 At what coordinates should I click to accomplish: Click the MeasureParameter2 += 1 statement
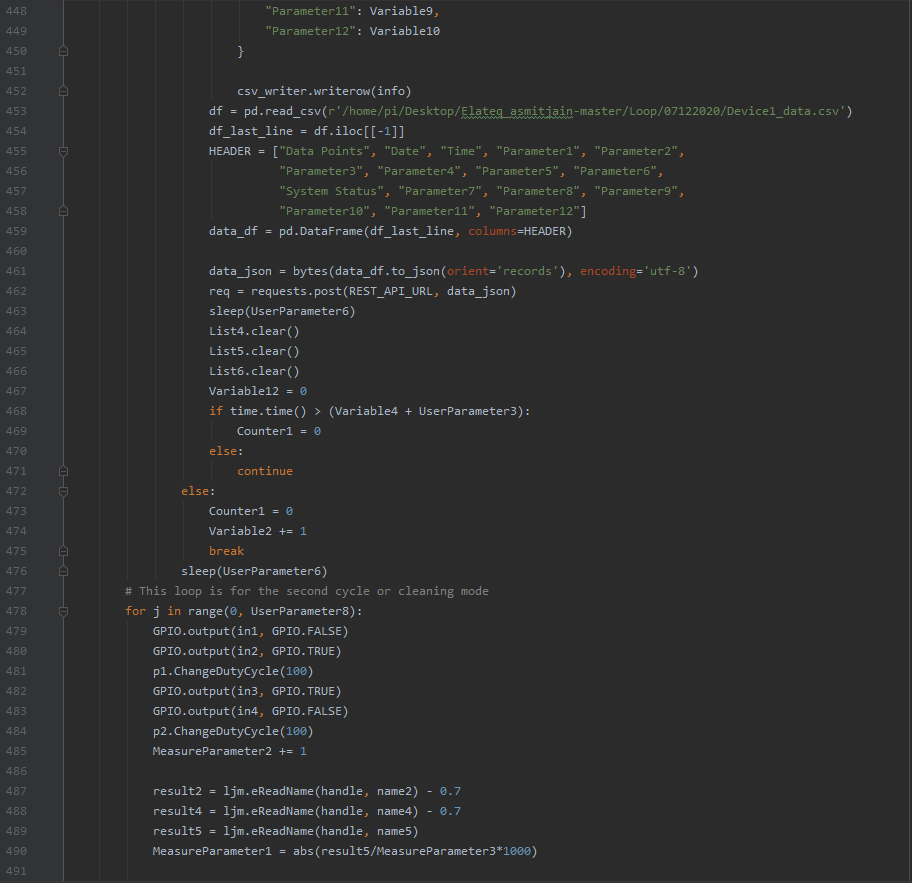tap(230, 751)
